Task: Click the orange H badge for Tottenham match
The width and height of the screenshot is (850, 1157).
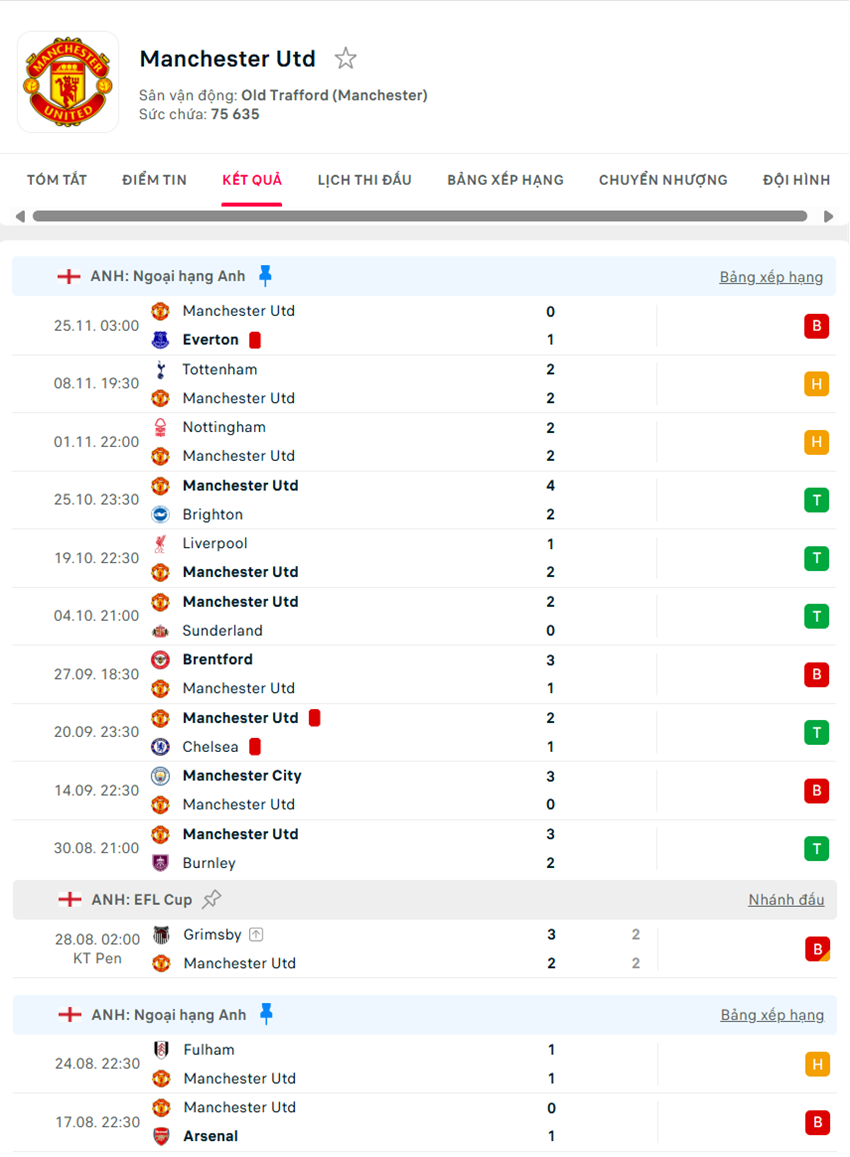Action: point(816,384)
